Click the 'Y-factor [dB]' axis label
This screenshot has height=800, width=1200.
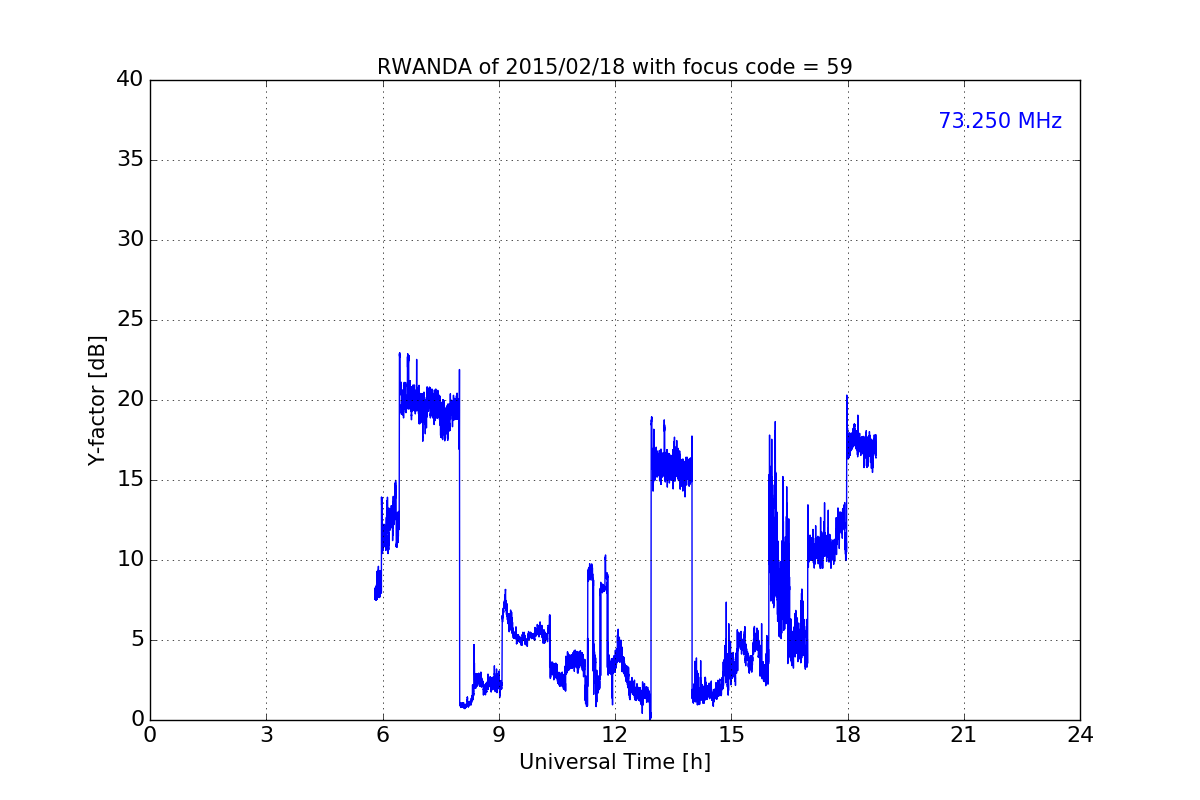(x=97, y=400)
